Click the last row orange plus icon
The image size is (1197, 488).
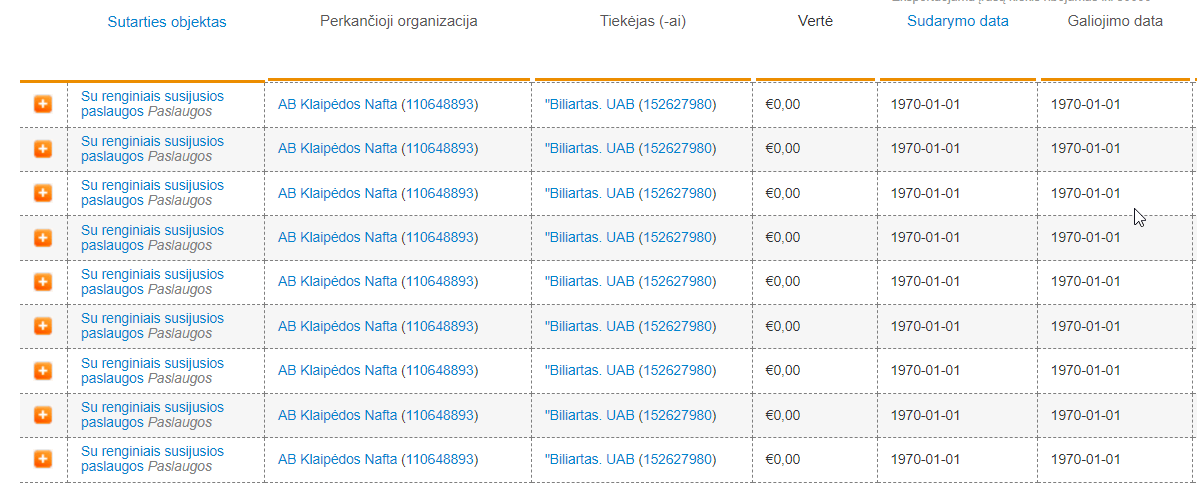tap(43, 459)
